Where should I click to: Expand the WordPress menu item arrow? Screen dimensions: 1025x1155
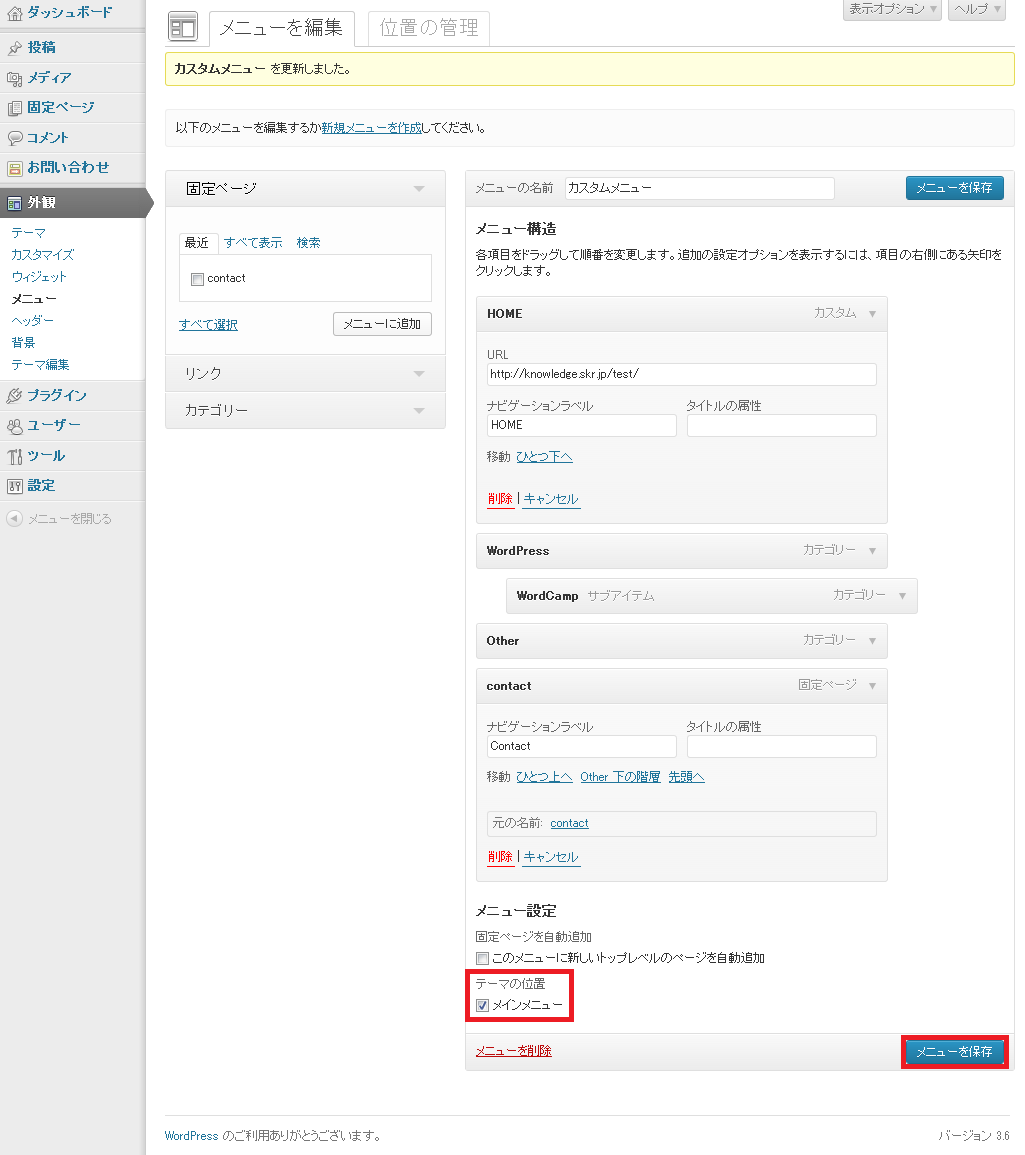coord(872,551)
